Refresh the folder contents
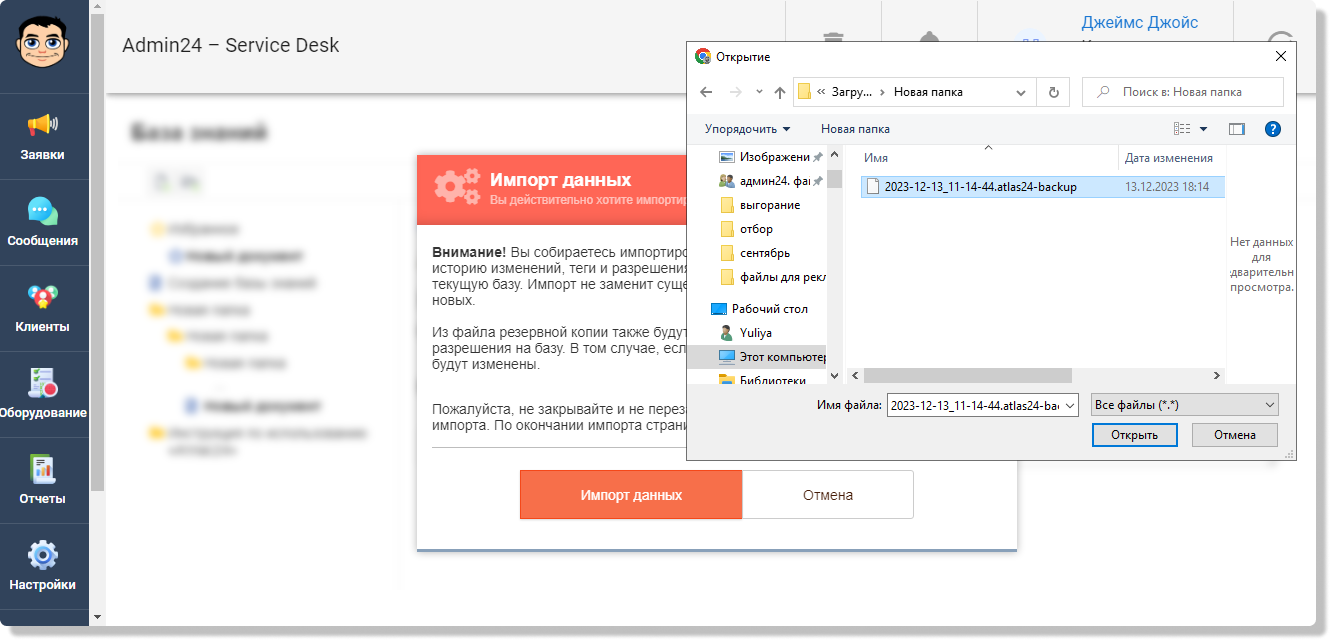This screenshot has height=640, width=1330. pos(1053,92)
